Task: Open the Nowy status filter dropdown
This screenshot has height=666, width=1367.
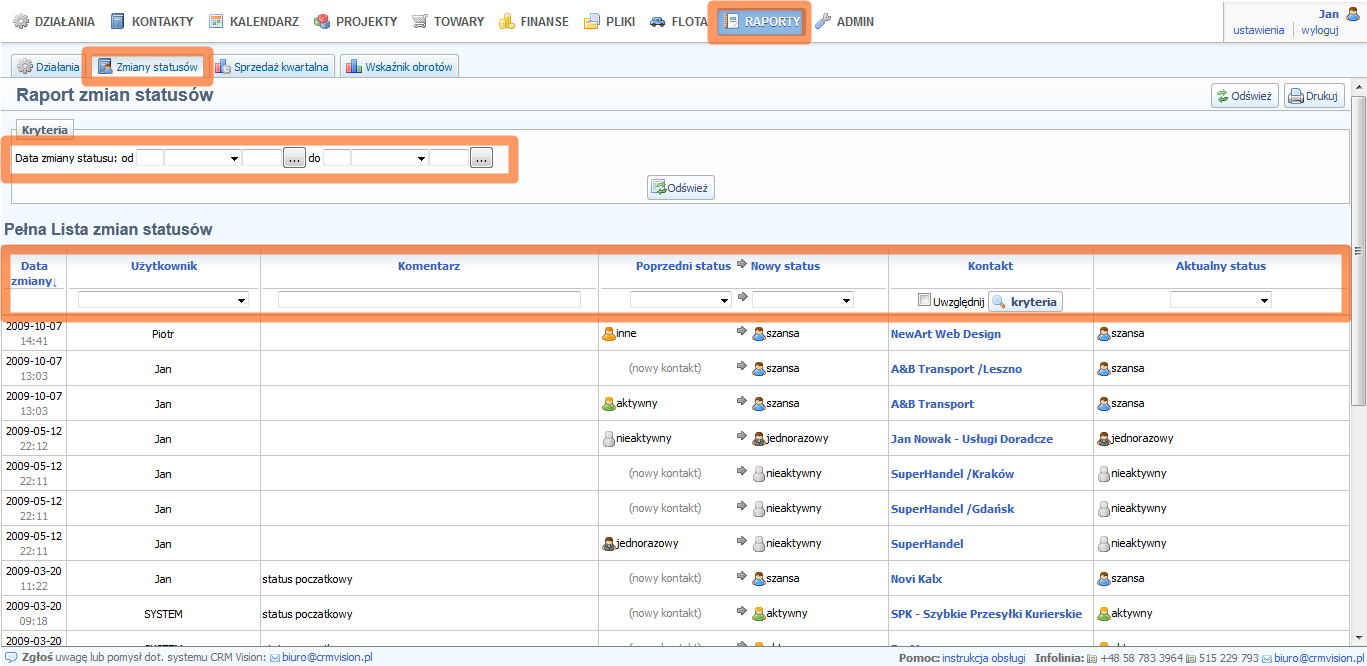Action: tap(802, 300)
